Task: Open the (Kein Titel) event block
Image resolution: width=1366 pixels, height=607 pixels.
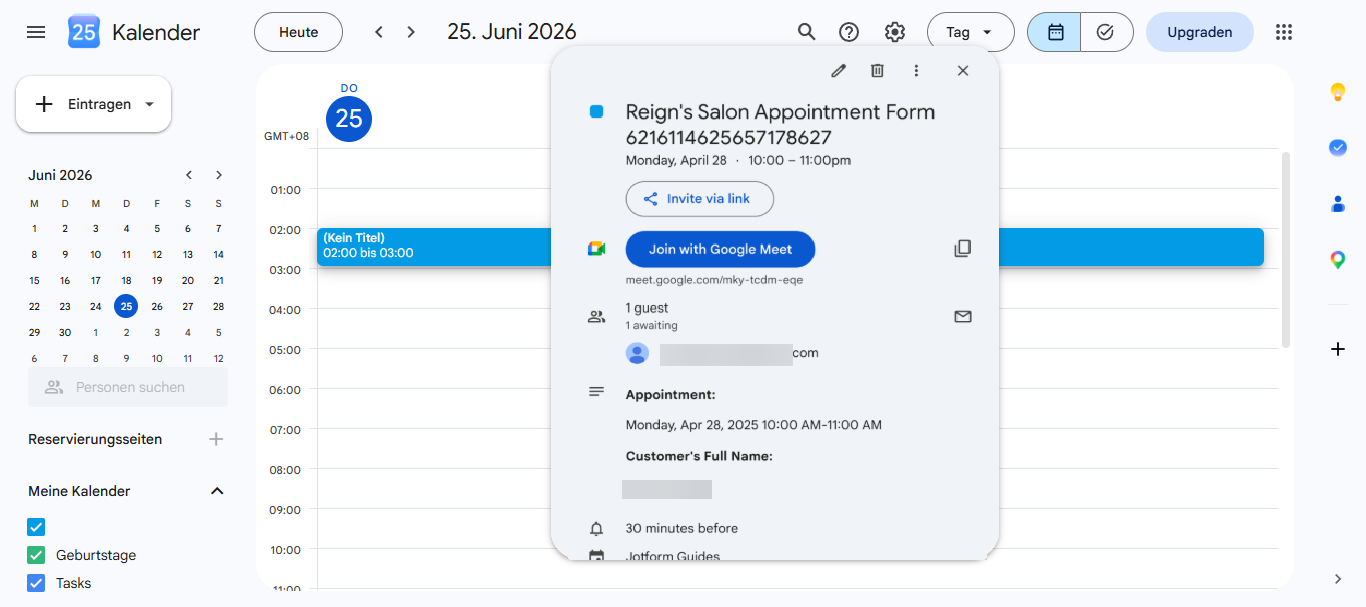Action: point(434,246)
